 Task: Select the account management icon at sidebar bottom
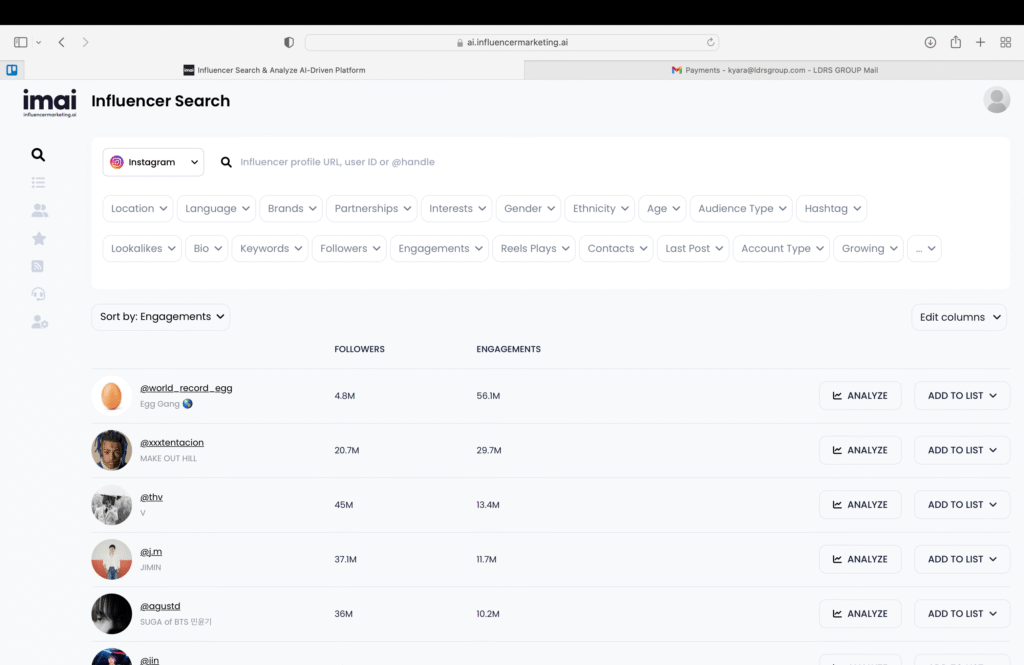(38, 322)
